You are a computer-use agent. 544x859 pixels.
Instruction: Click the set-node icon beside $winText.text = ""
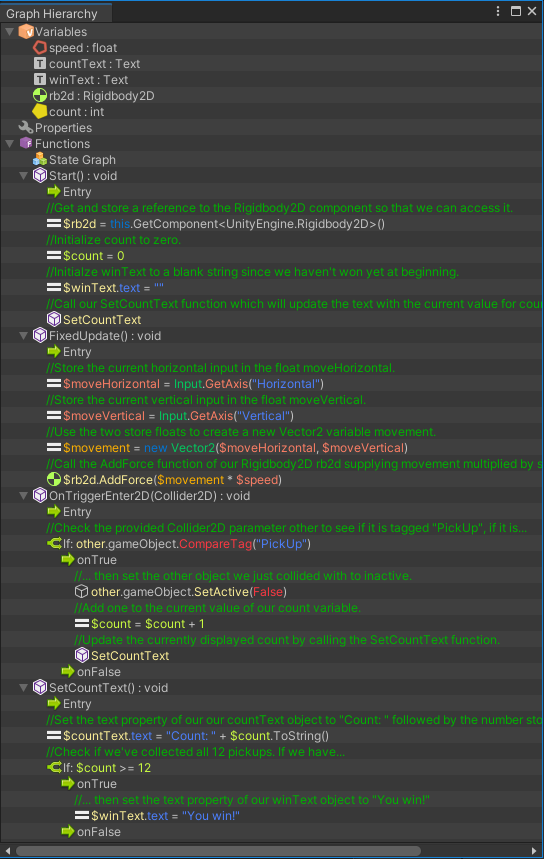point(54,288)
